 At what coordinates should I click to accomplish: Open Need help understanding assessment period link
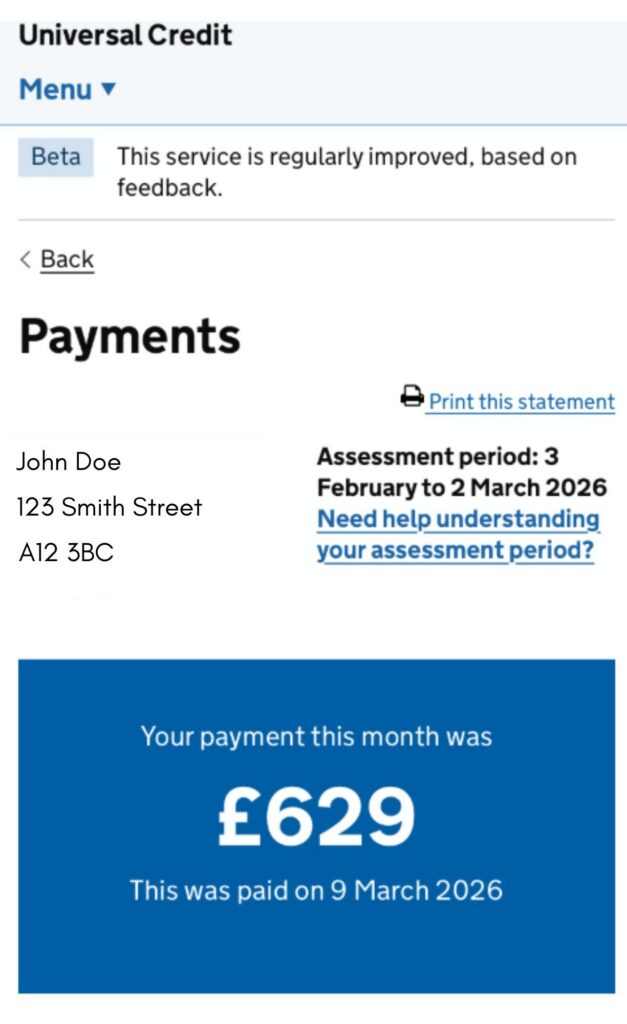tap(458, 534)
